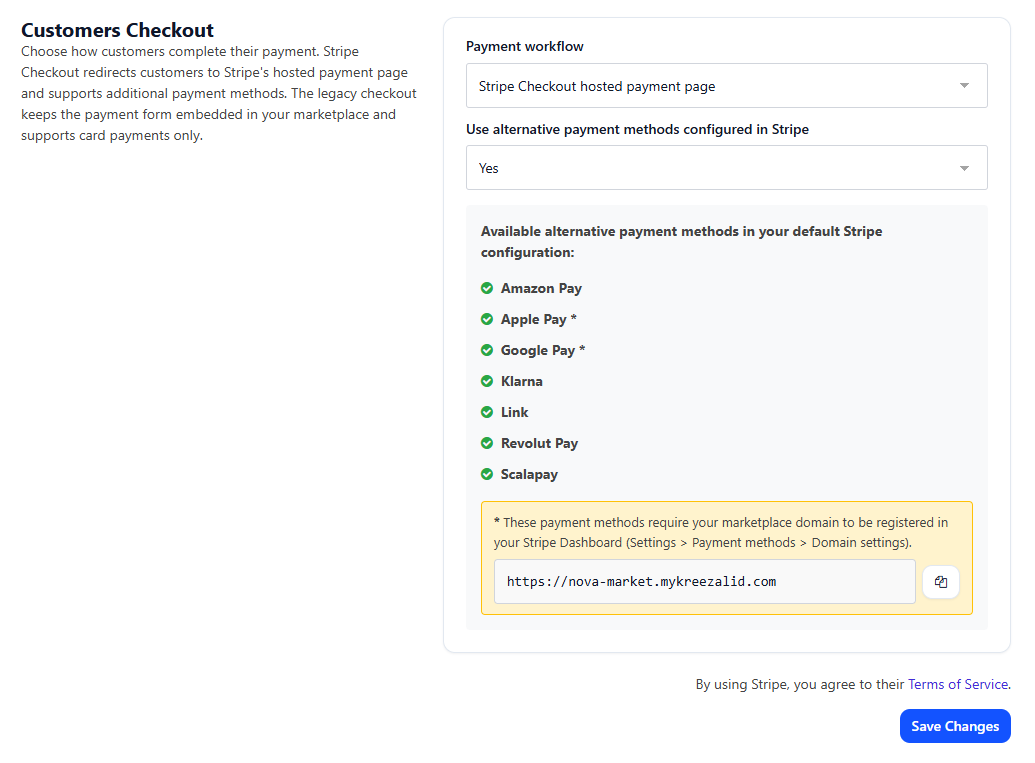The height and width of the screenshot is (763, 1035).
Task: Save Changes to checkout settings
Action: [x=955, y=726]
